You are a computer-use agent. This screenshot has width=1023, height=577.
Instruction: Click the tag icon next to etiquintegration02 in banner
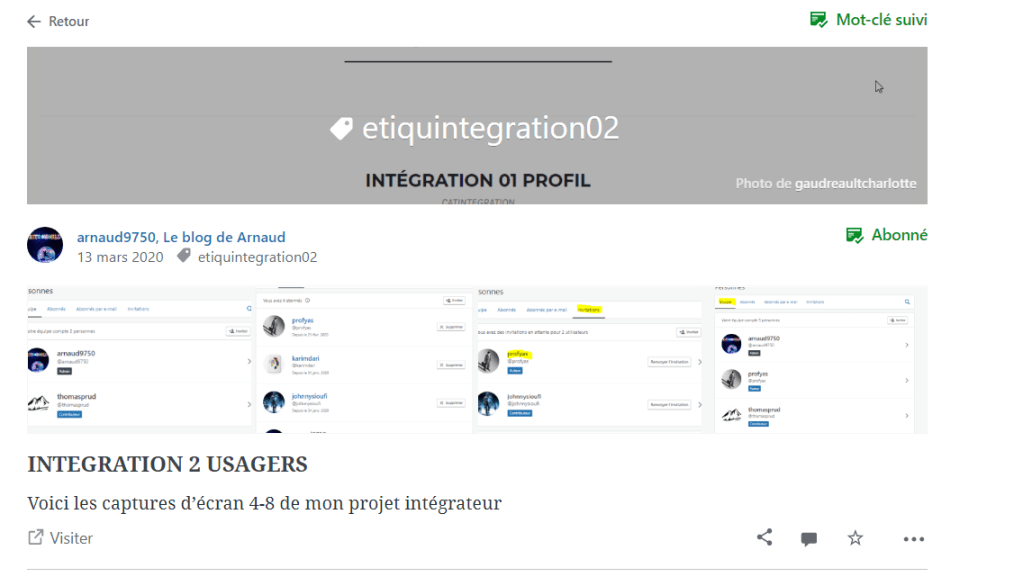[341, 129]
